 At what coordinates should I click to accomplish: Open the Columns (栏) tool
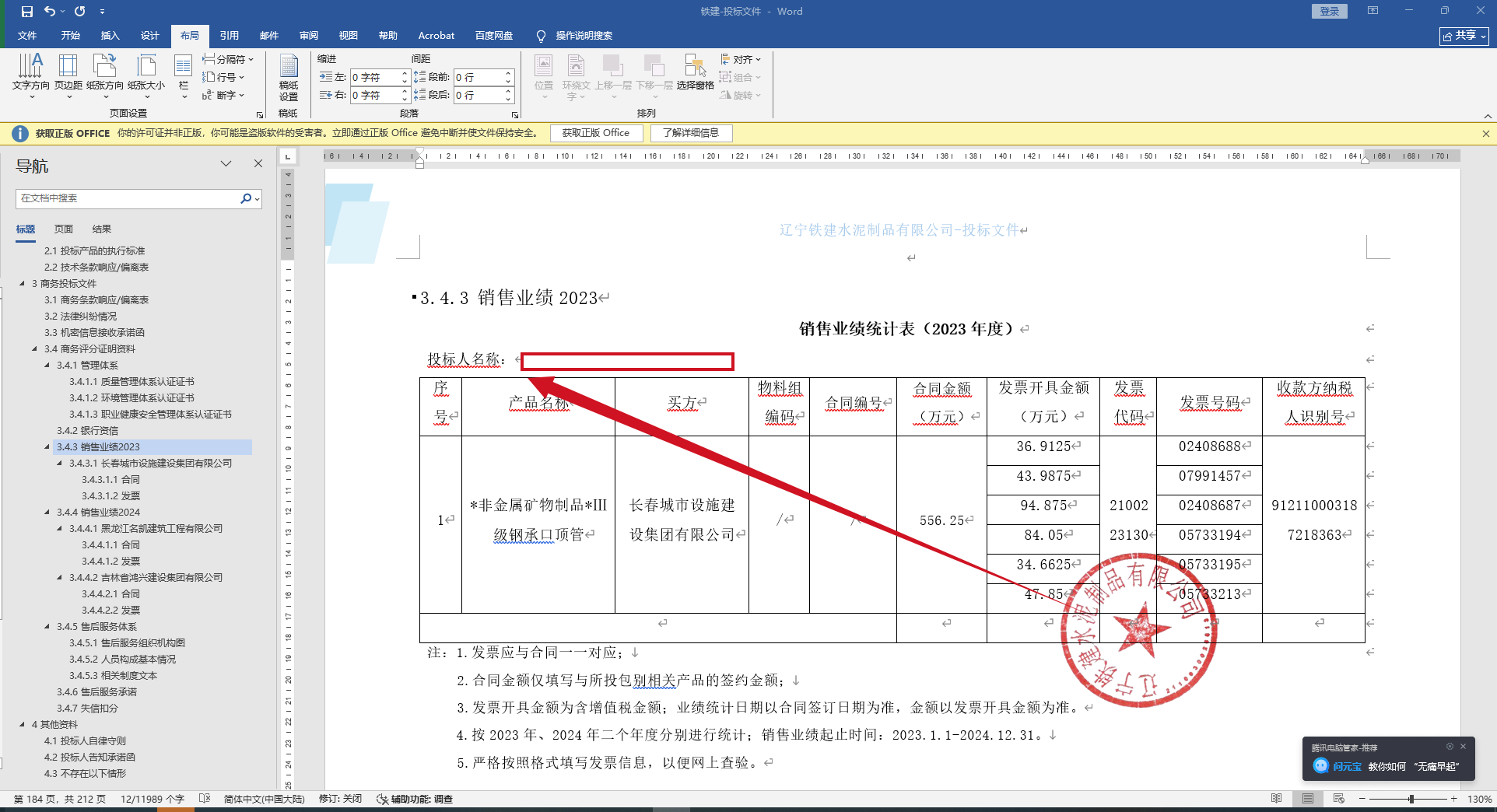click(x=184, y=75)
